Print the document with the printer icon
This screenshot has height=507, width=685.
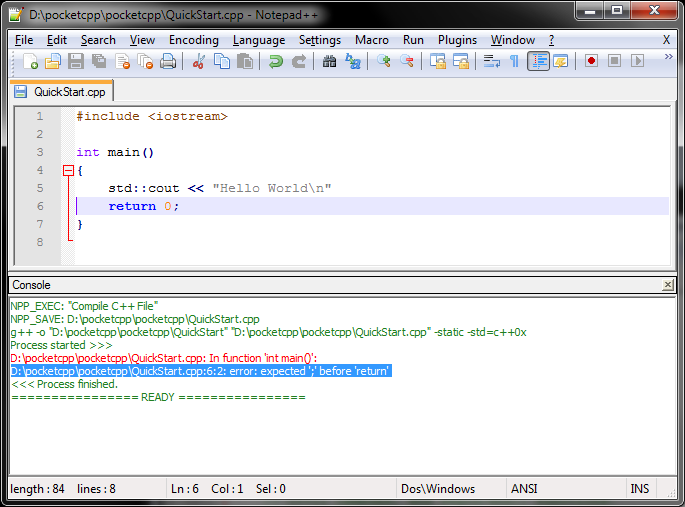168,61
